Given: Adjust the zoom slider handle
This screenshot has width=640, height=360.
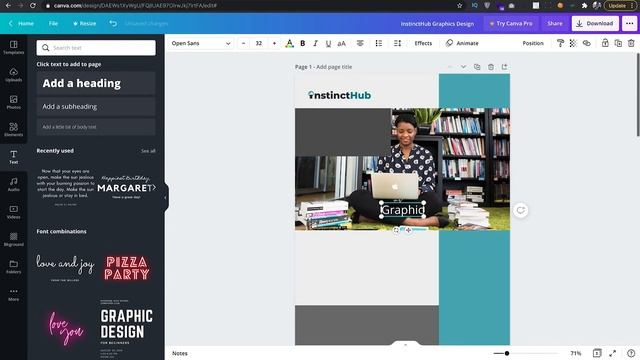Looking at the screenshot, I should pyautogui.click(x=507, y=353).
